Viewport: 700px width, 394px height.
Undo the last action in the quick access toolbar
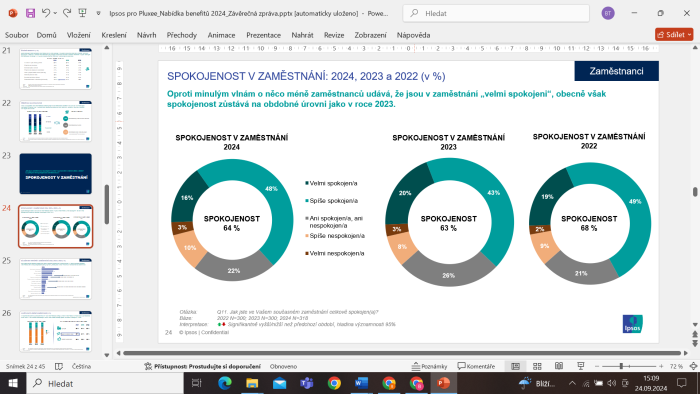(x=45, y=13)
